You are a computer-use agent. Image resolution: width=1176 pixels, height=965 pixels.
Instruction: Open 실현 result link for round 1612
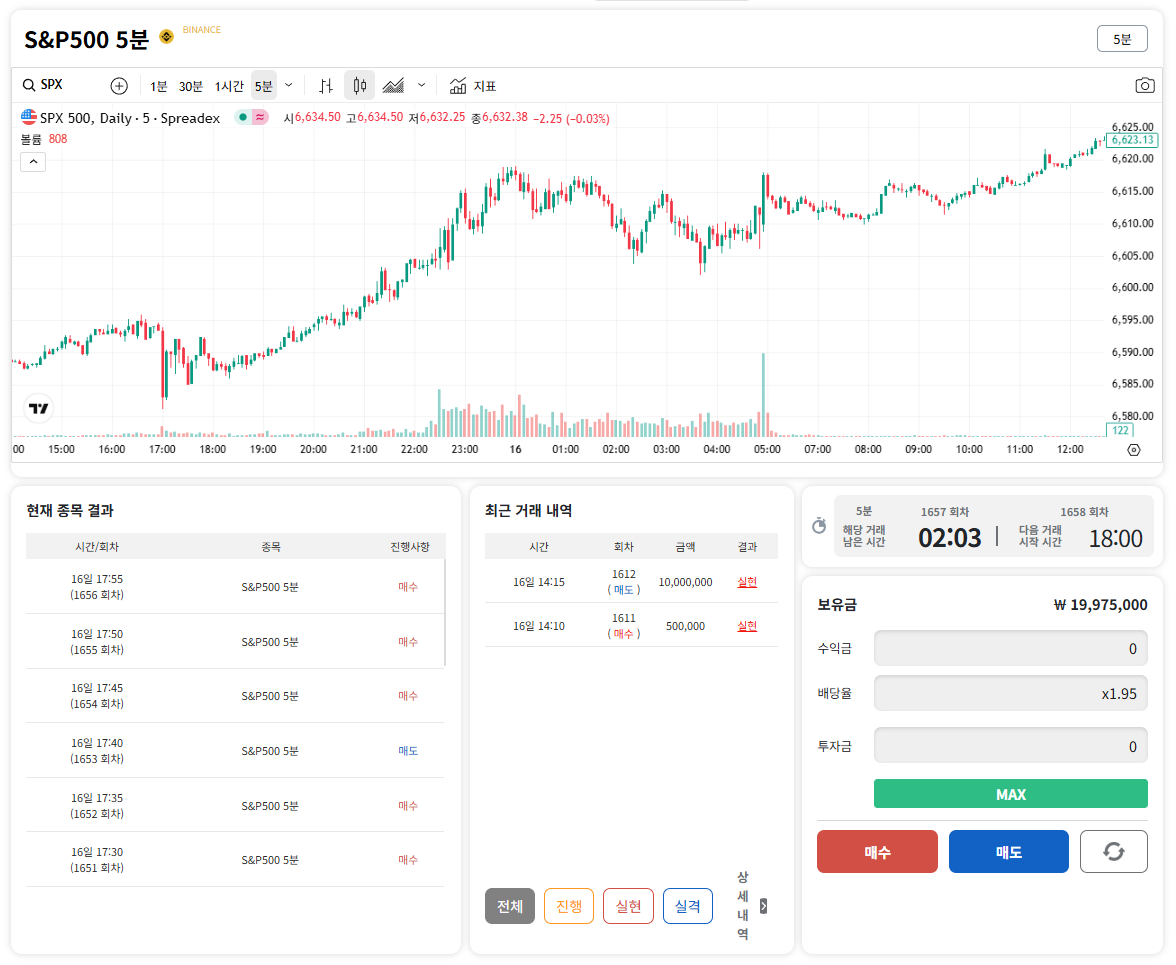747,582
